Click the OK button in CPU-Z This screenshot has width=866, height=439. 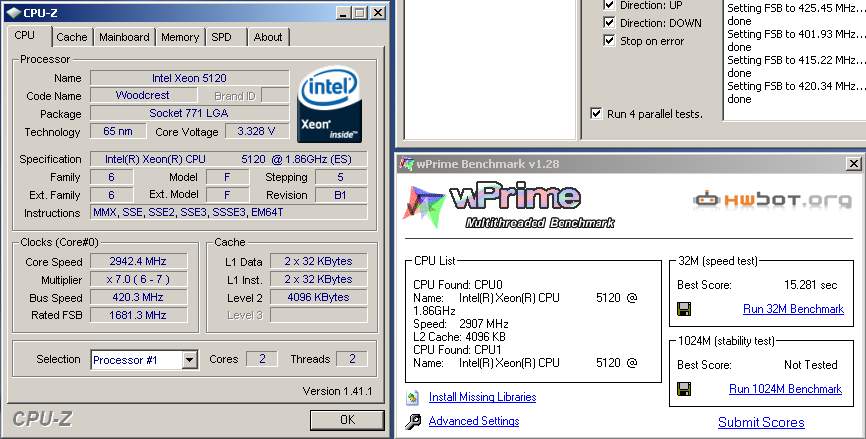(x=347, y=420)
